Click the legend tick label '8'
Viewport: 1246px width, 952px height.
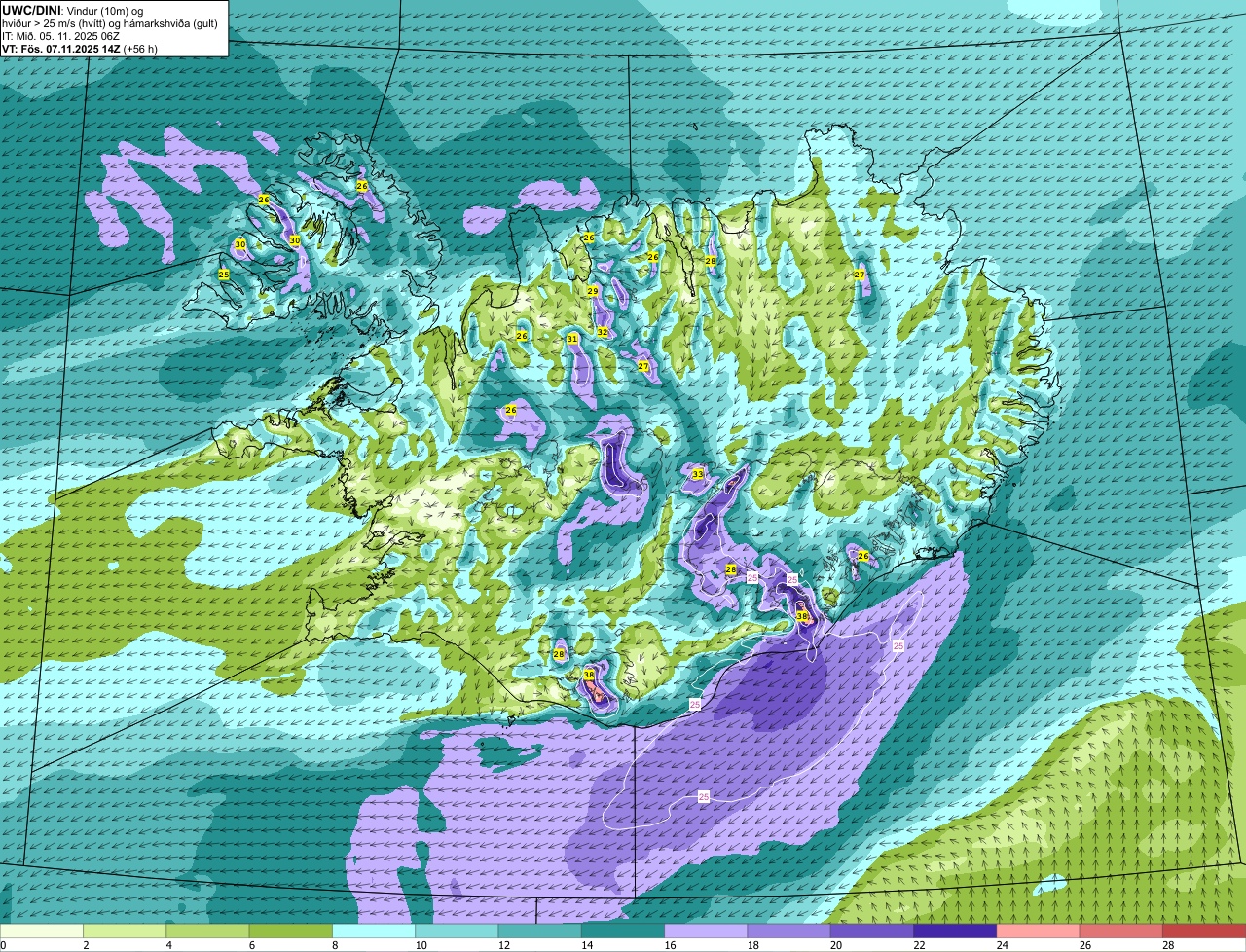coord(335,945)
